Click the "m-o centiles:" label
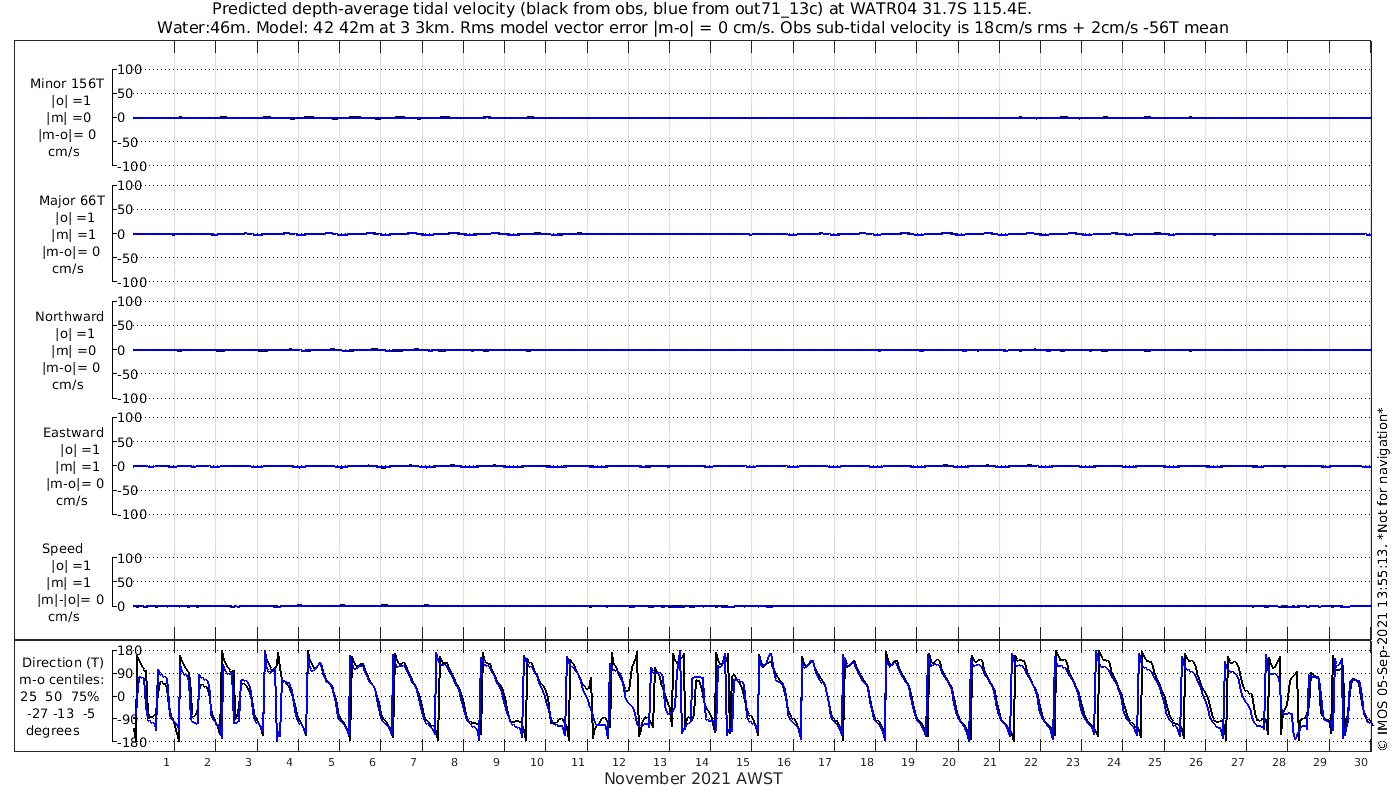The image size is (1400, 800). tap(62, 680)
